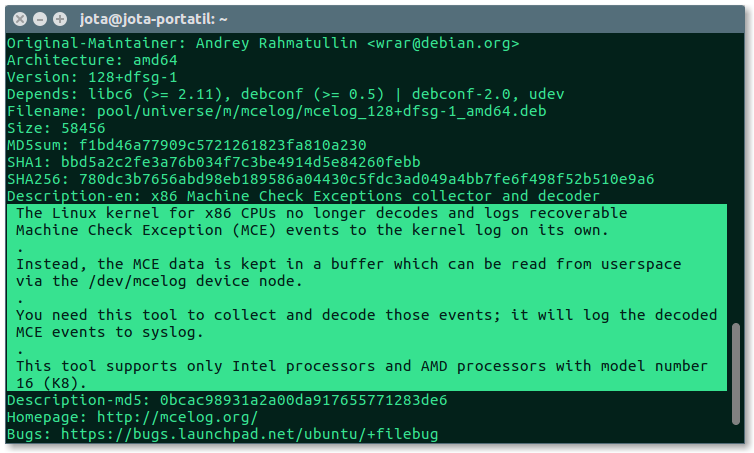
Task: Click the SHA1 hash value
Action: coord(240,162)
